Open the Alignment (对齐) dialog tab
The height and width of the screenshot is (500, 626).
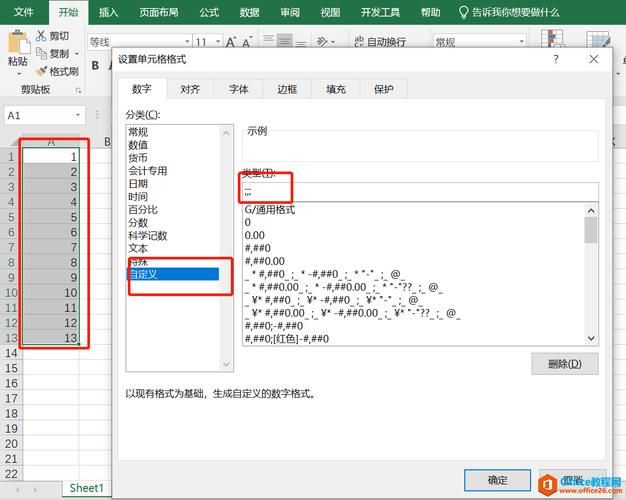coord(190,89)
